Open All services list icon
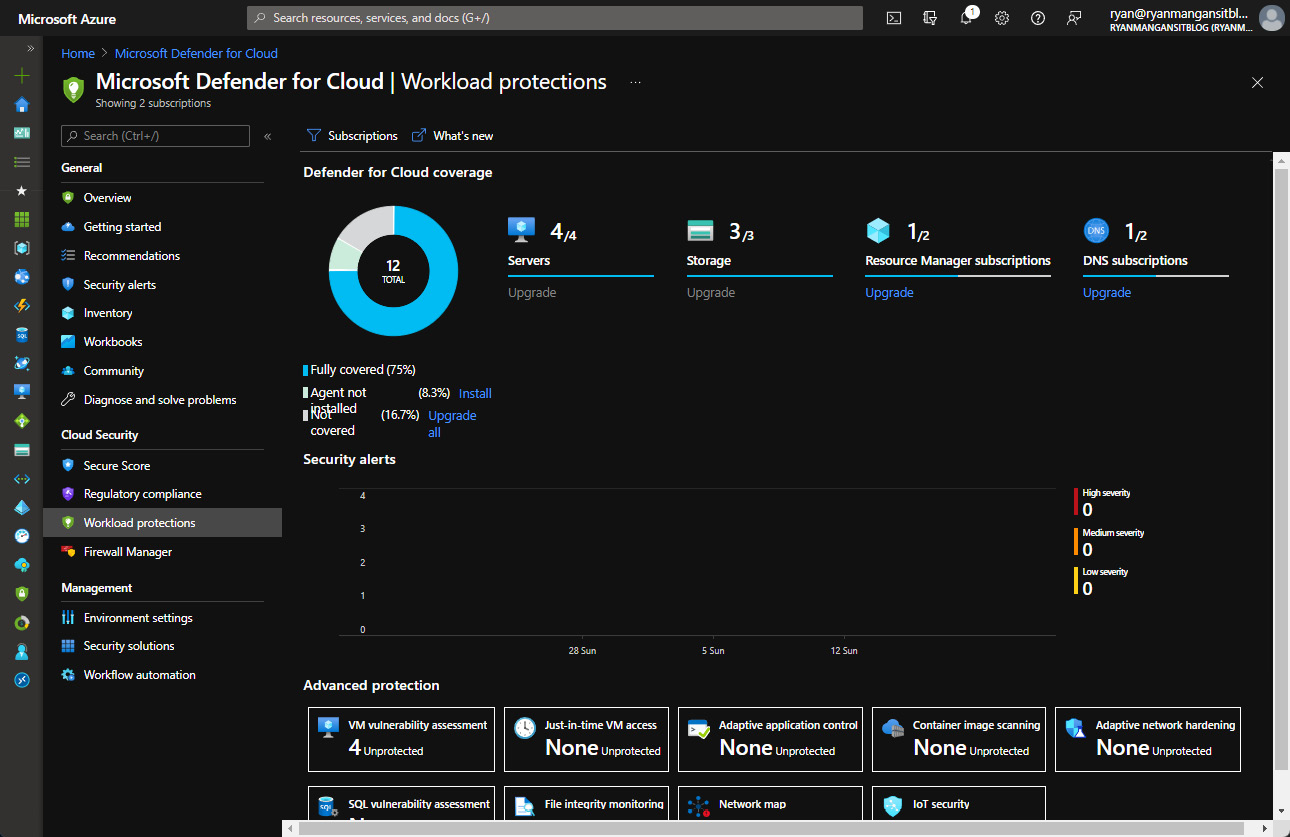1290x837 pixels. pos(22,161)
